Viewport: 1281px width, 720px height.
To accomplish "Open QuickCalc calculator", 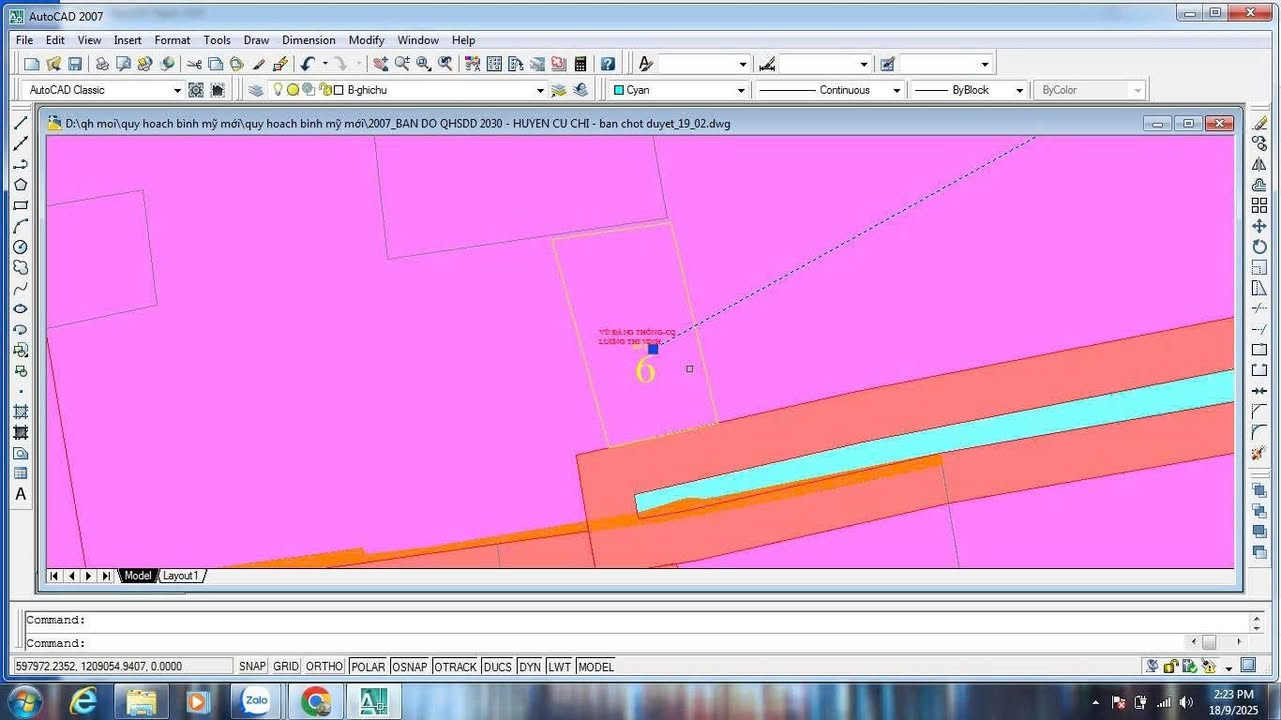I will tap(581, 63).
